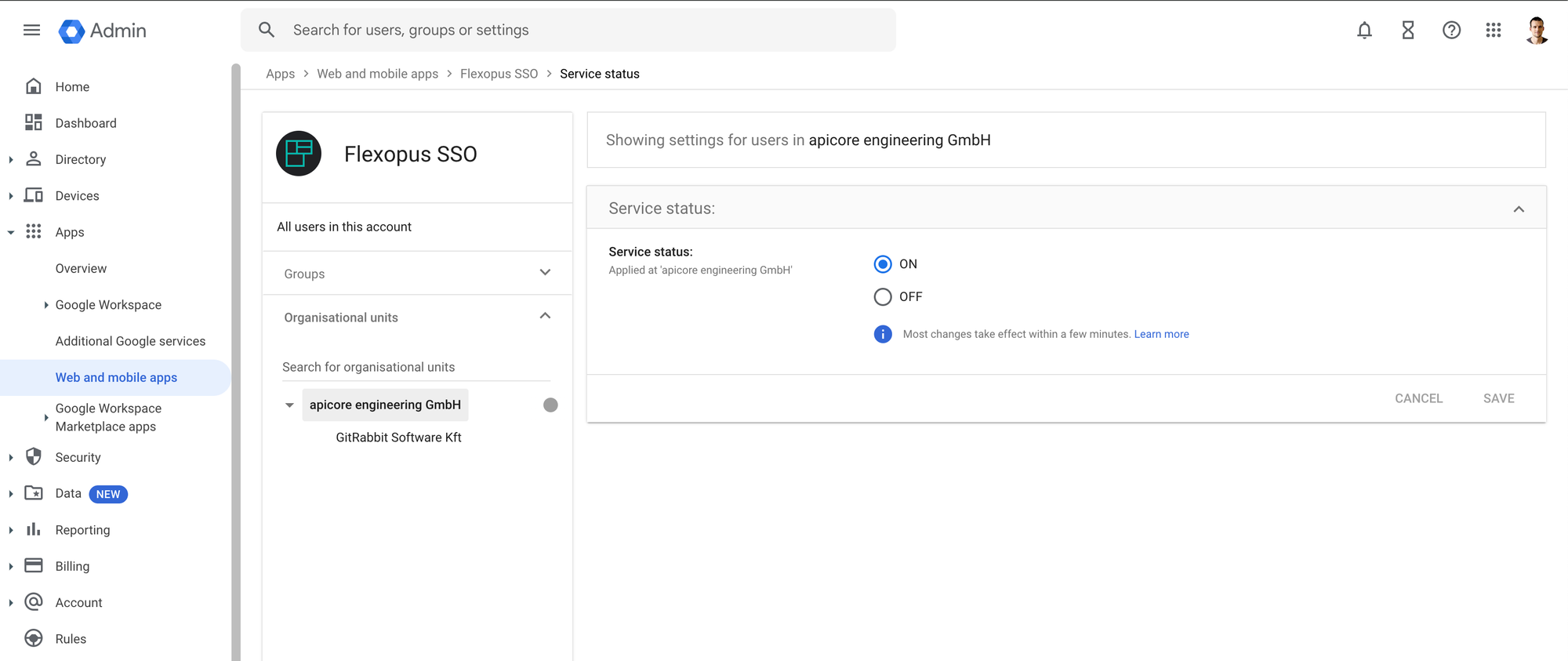Click the grey status dot for apicore
Viewport: 1568px width, 661px height.
[550, 405]
